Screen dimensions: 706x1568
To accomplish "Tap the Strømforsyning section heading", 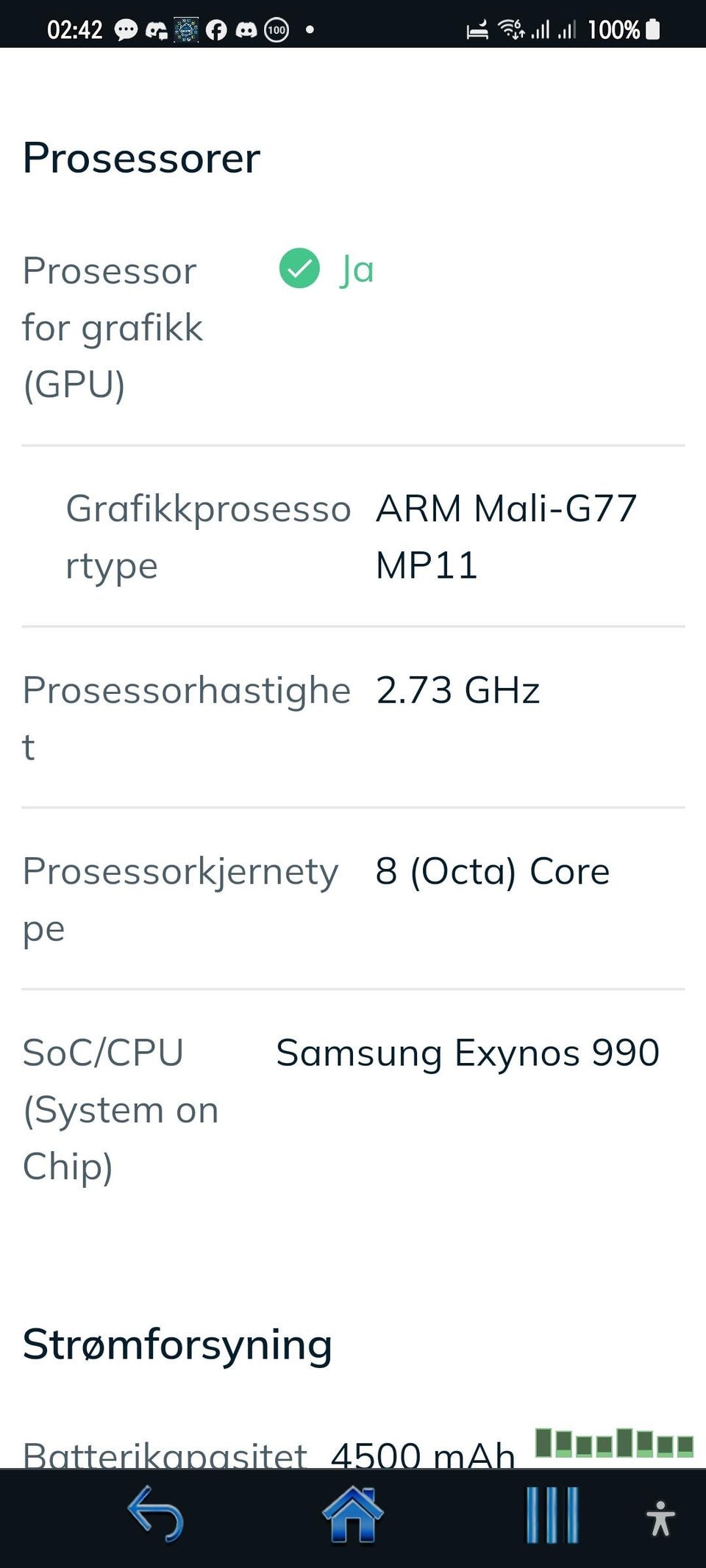I will point(177,1345).
